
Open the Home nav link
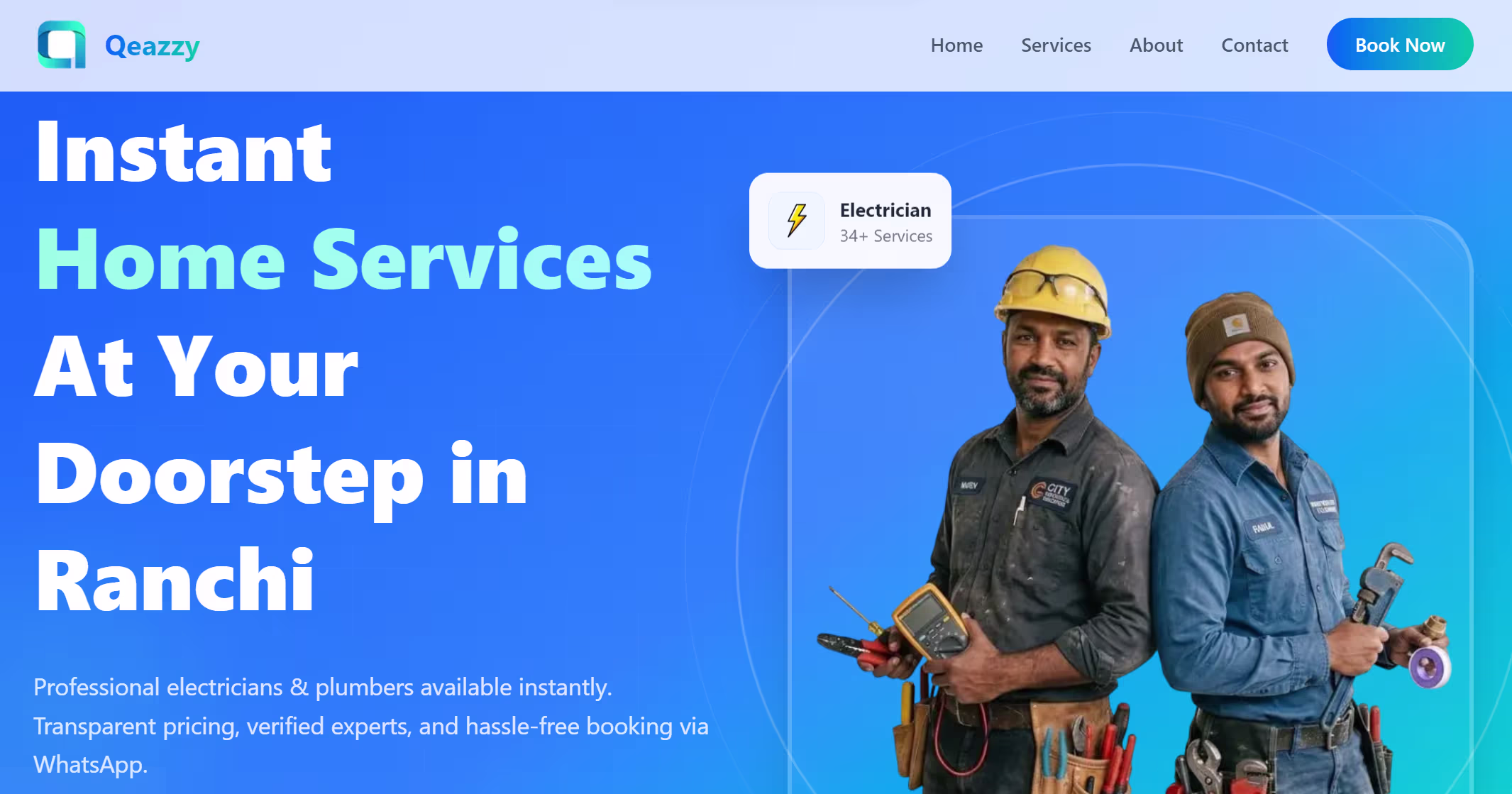point(956,45)
